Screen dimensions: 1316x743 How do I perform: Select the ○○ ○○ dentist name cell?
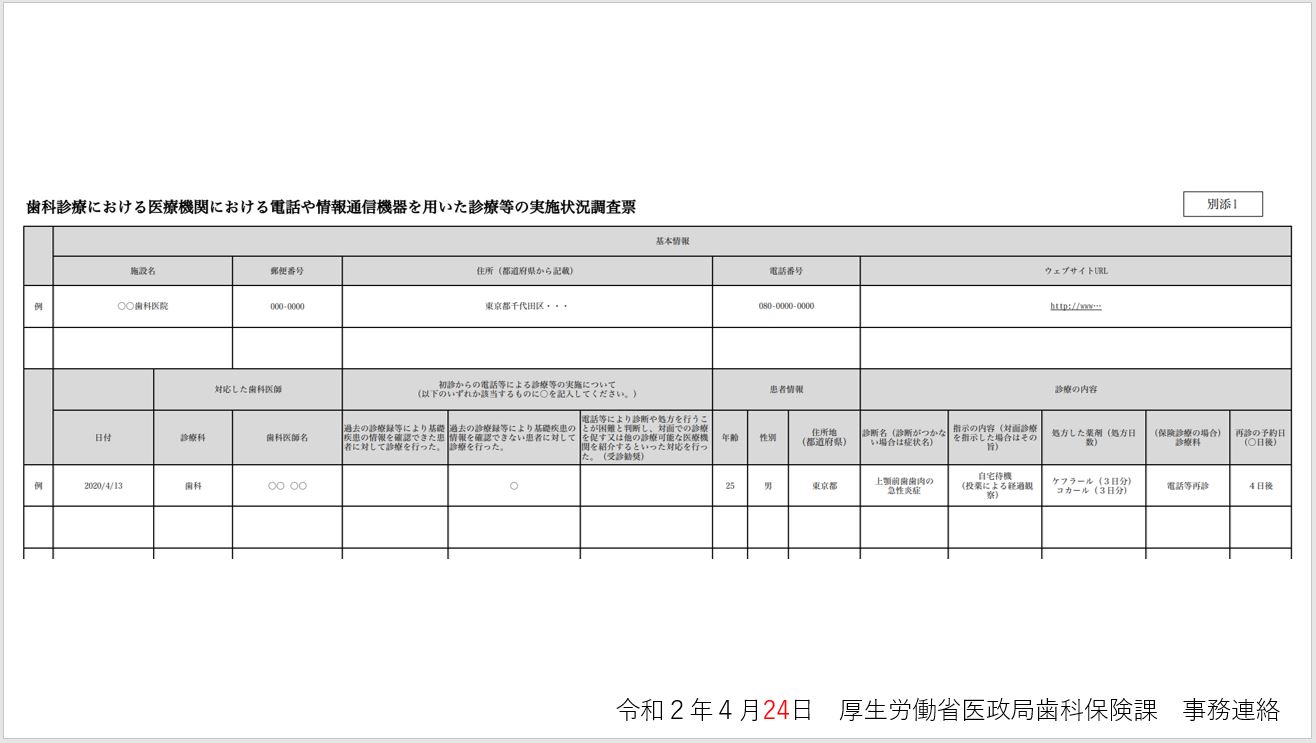pos(287,485)
